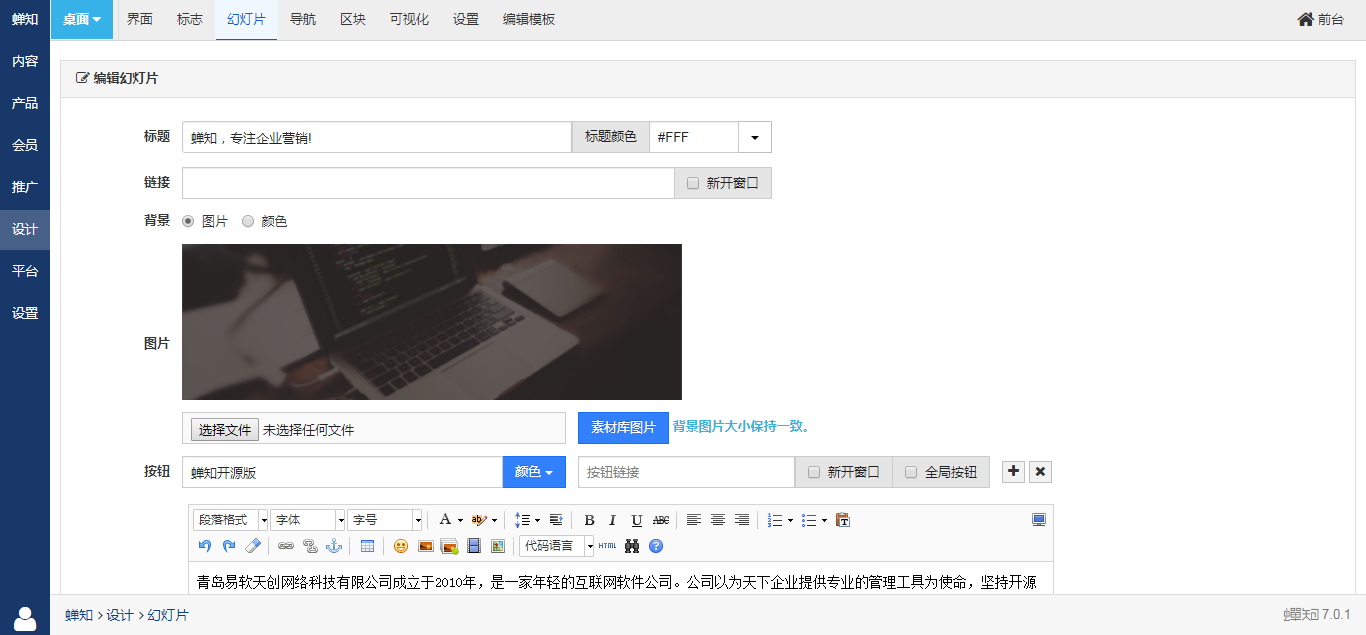The image size is (1366, 635).
Task: Open 内容 in the left sidebar
Action: click(x=25, y=61)
